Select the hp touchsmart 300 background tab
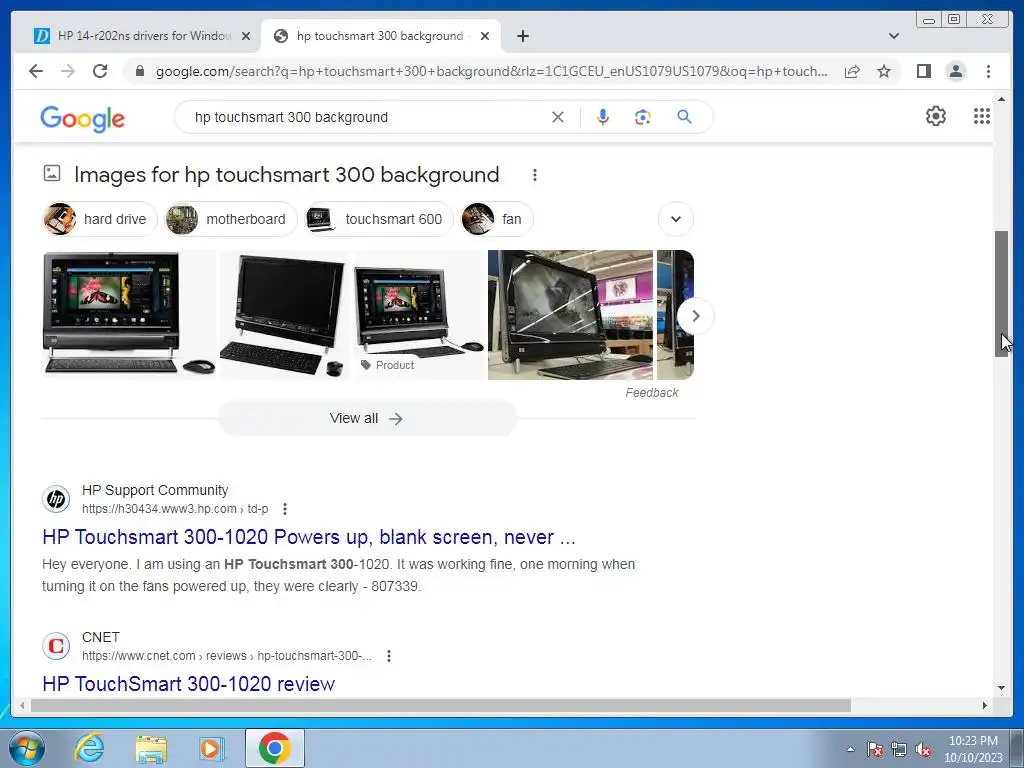This screenshot has height=768, width=1024. 380,36
